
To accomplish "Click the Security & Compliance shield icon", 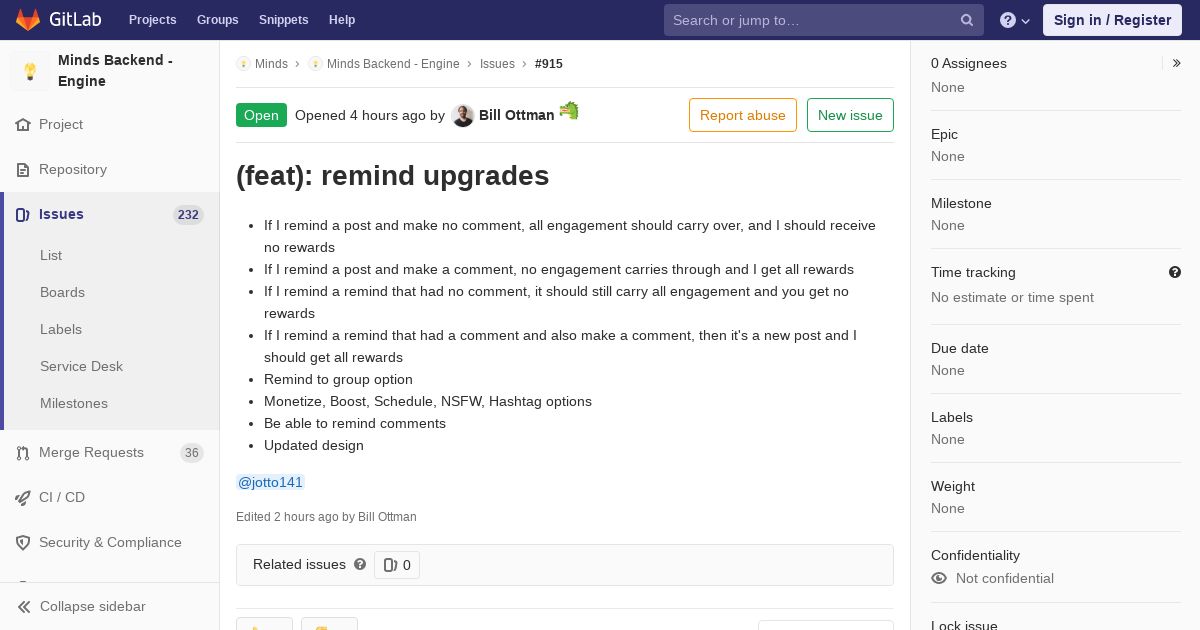I will coord(23,543).
